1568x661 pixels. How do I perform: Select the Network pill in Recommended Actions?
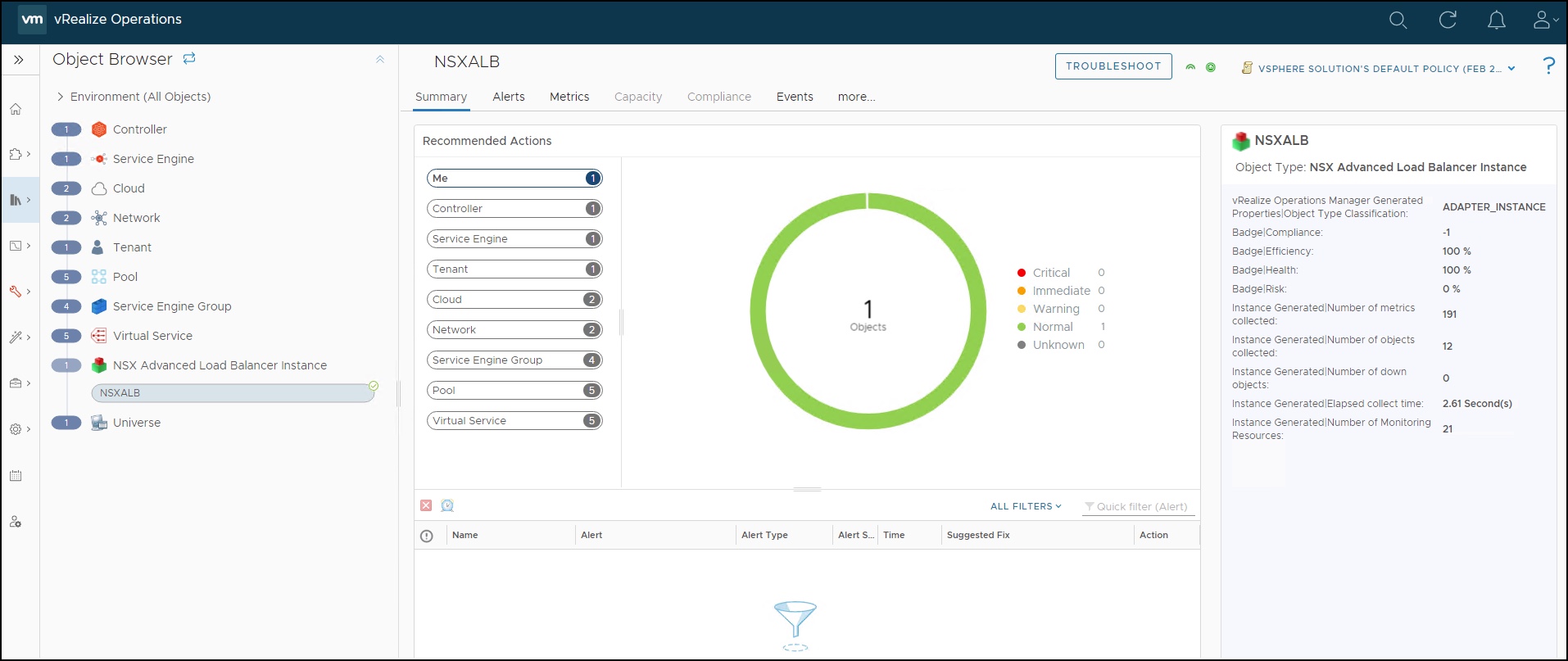pos(514,330)
